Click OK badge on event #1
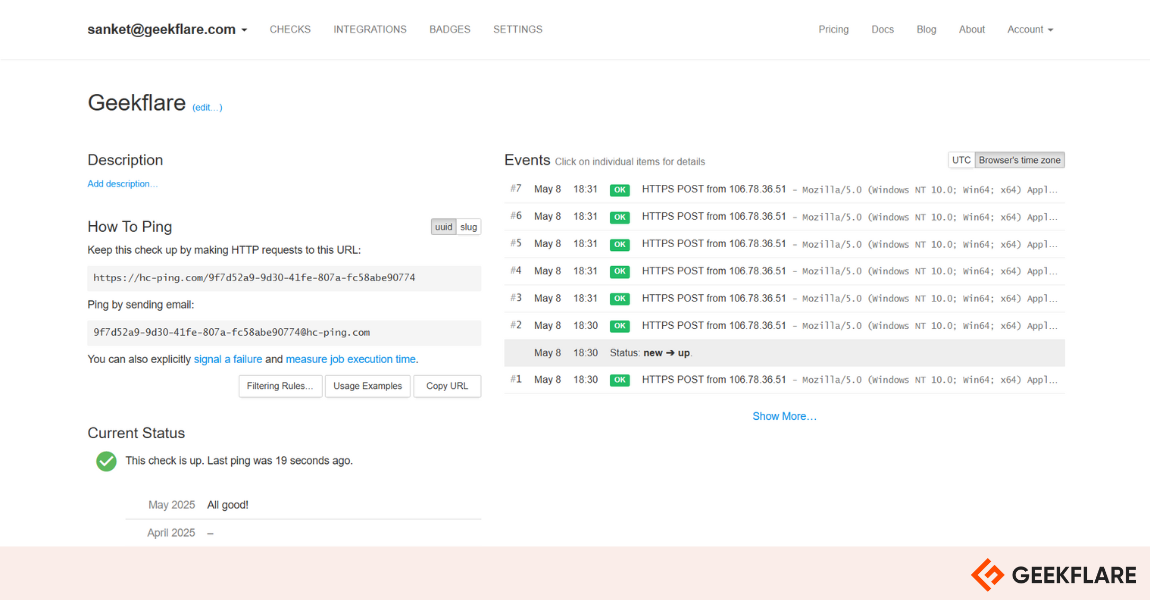 [620, 380]
